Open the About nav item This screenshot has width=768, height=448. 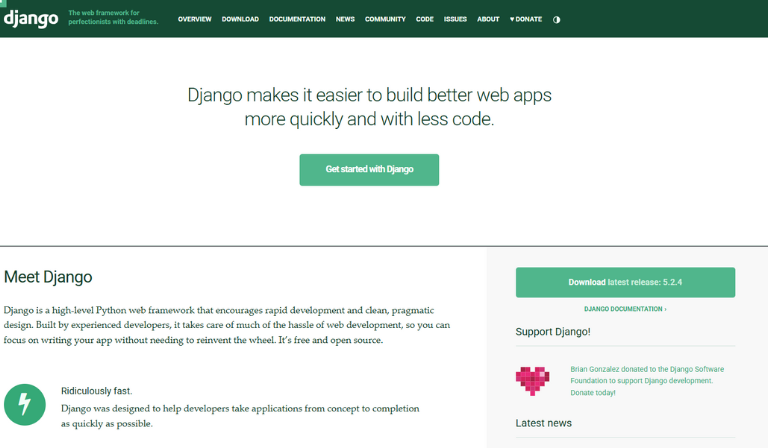point(488,19)
